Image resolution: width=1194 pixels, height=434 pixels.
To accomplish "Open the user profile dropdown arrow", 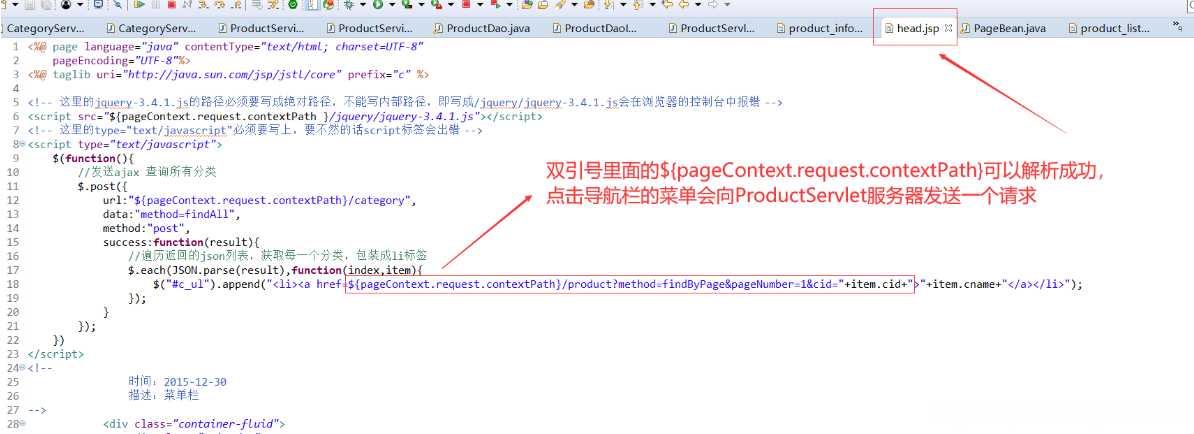I will click(x=80, y=5).
